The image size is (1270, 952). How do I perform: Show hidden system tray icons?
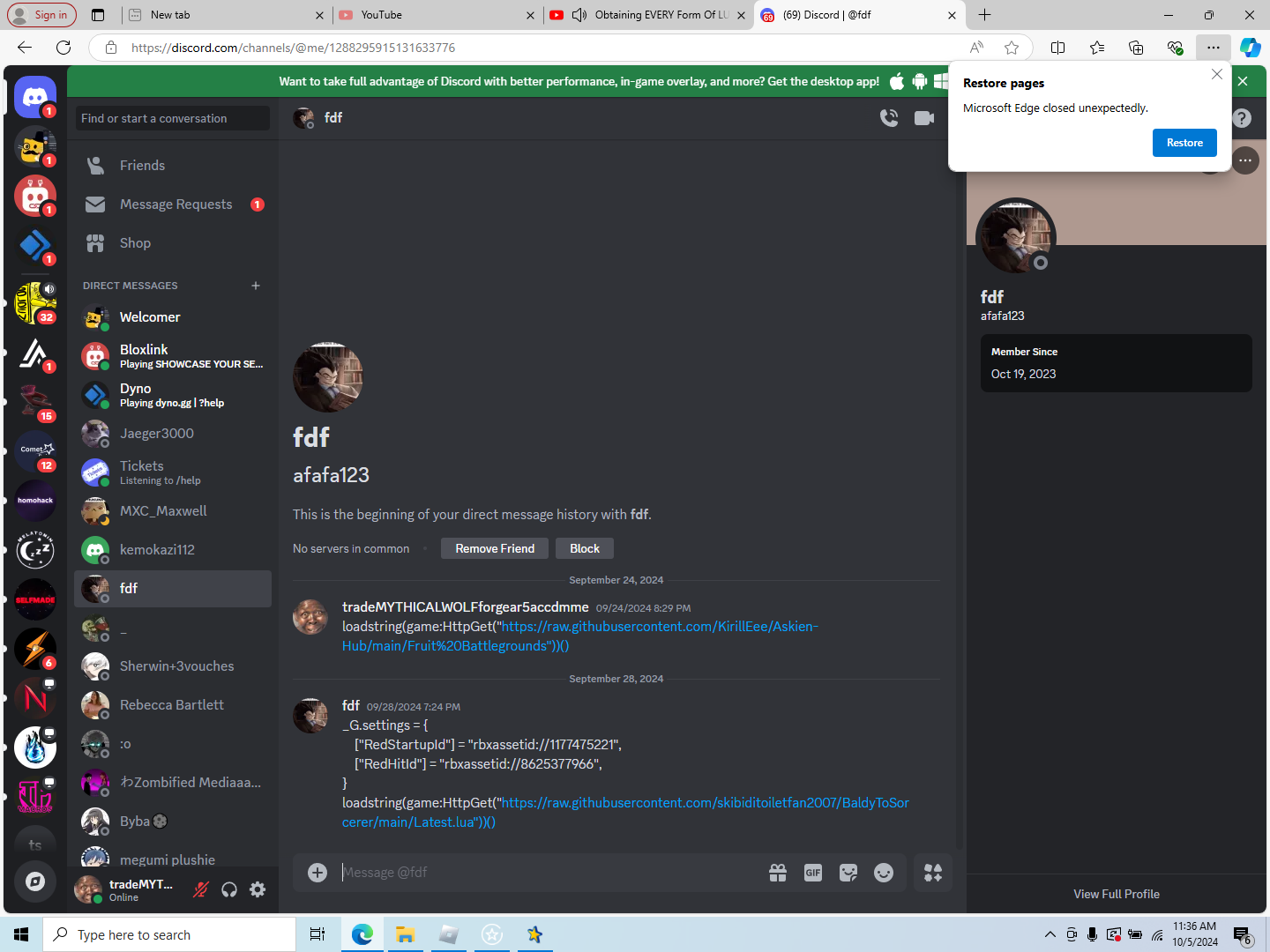point(1050,934)
